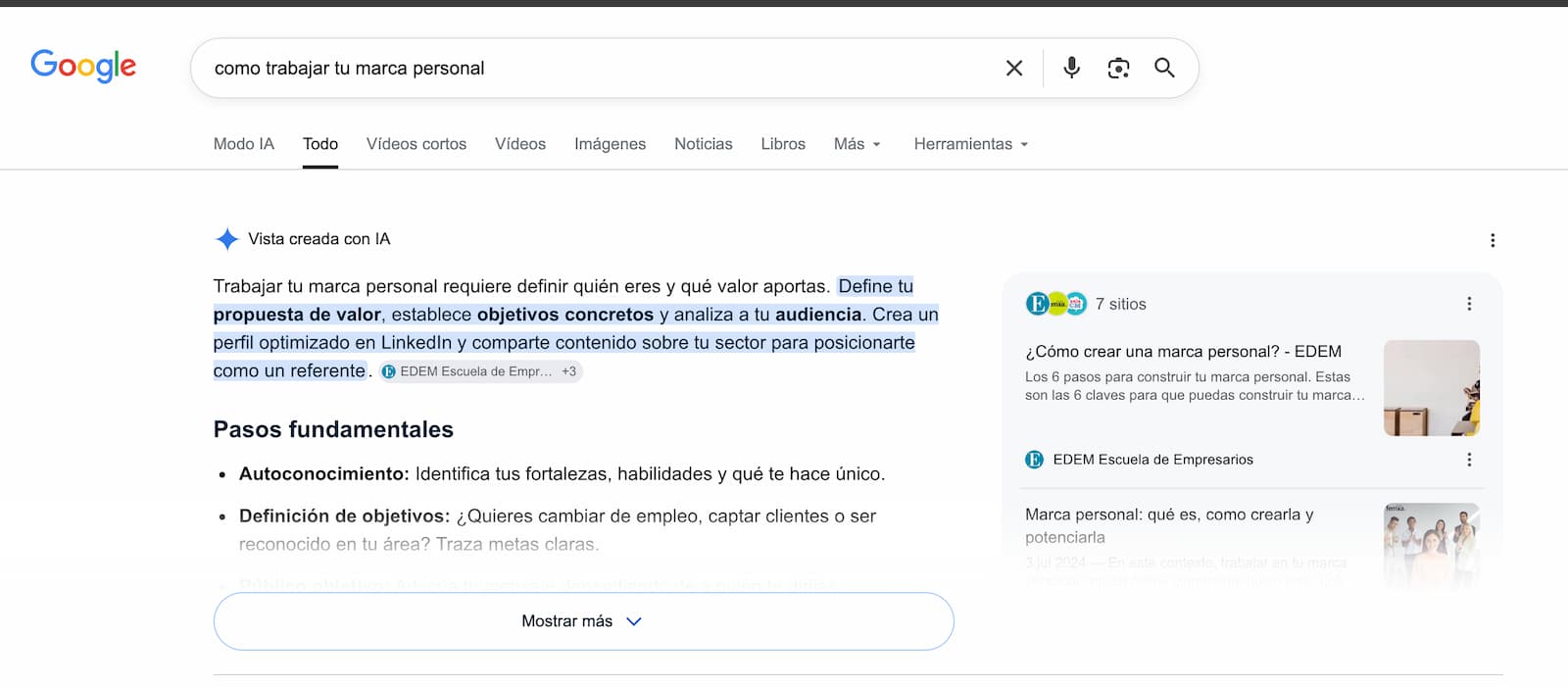Click the AI overview sparkle icon

pos(227,239)
